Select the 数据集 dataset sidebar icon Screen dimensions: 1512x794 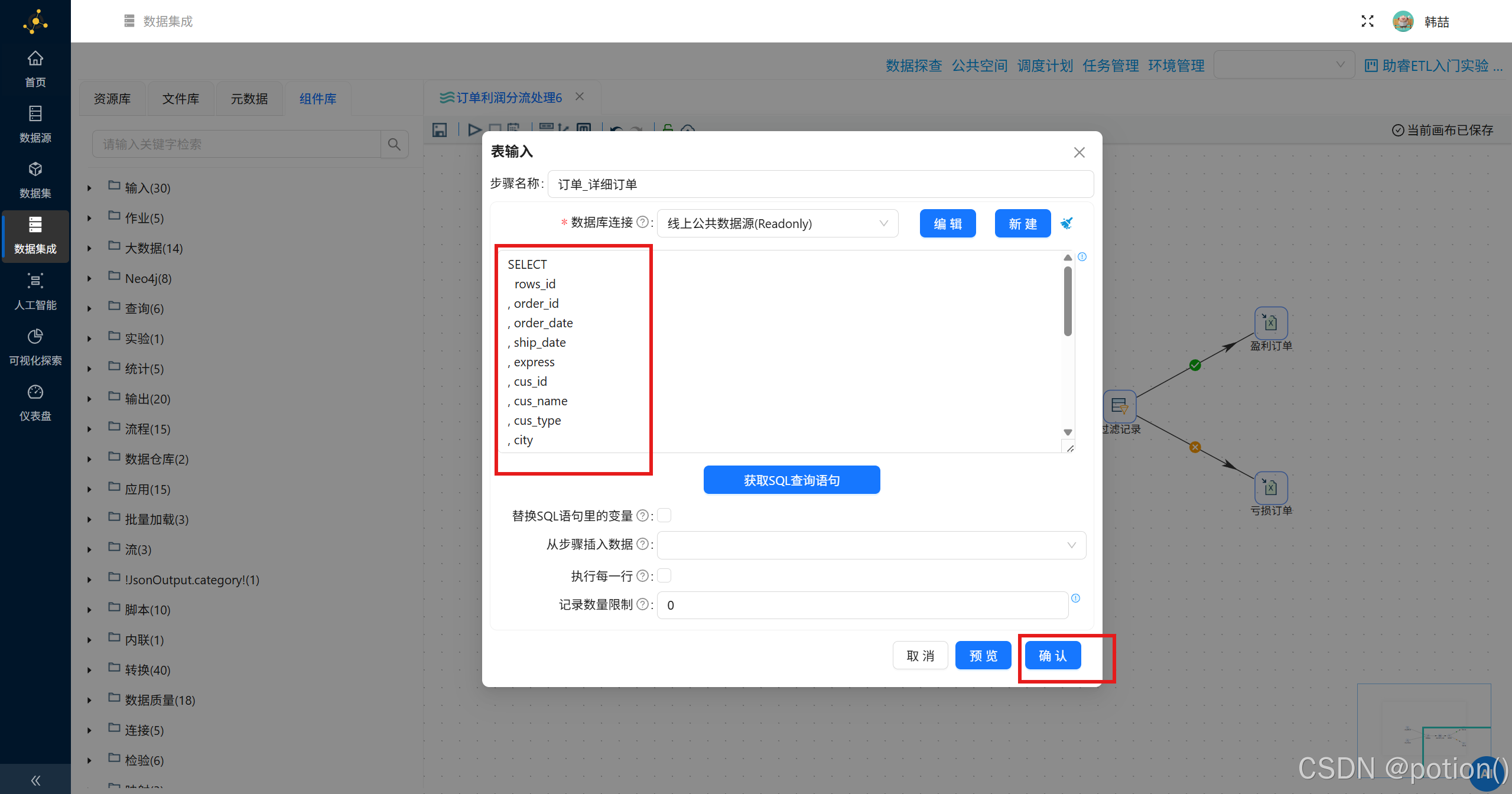(x=35, y=178)
